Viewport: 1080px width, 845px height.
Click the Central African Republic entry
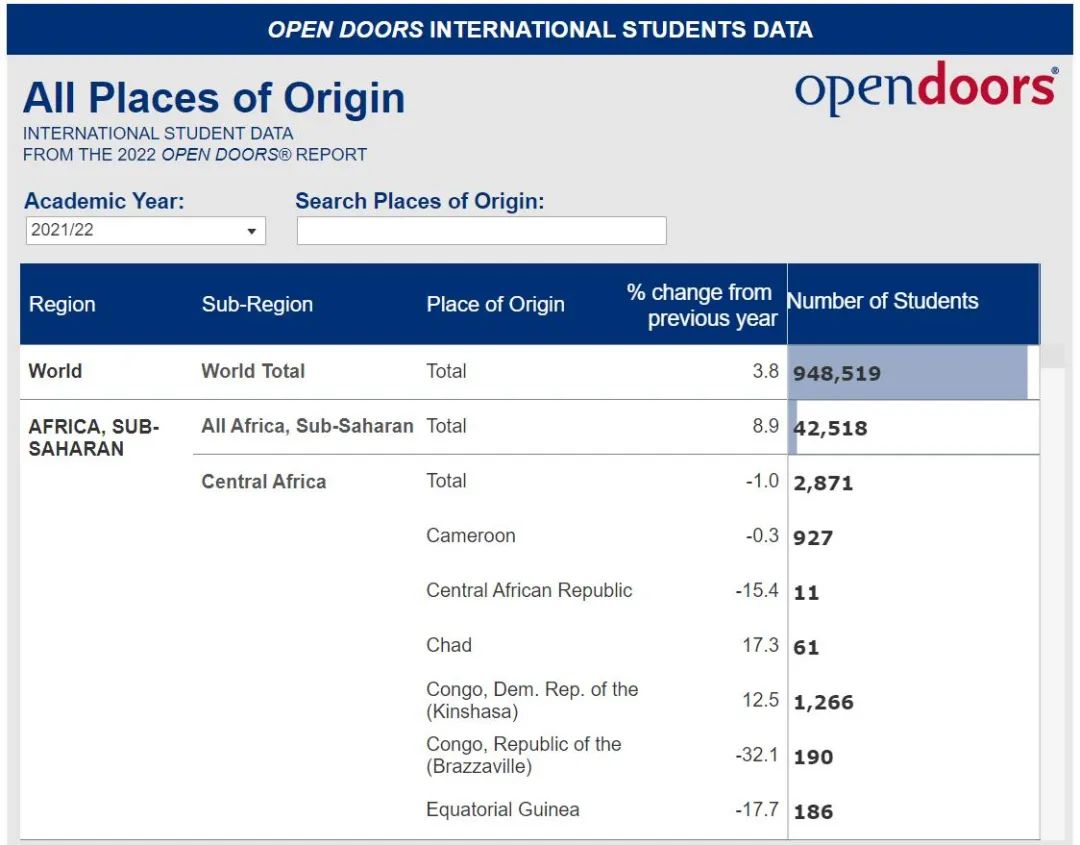(x=529, y=591)
